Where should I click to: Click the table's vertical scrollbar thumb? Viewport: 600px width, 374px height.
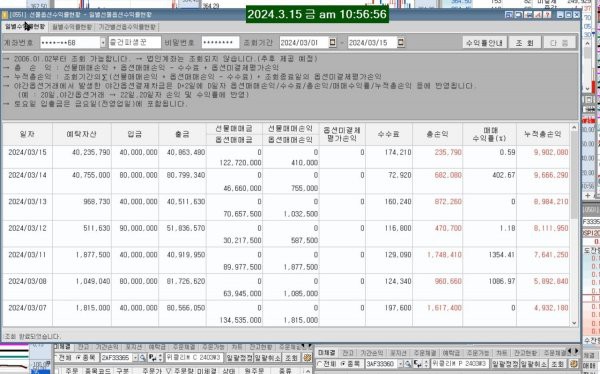tap(574, 174)
